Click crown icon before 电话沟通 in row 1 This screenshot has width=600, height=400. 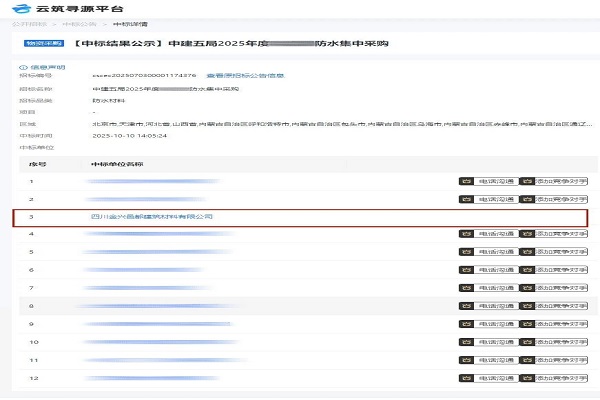[466, 181]
